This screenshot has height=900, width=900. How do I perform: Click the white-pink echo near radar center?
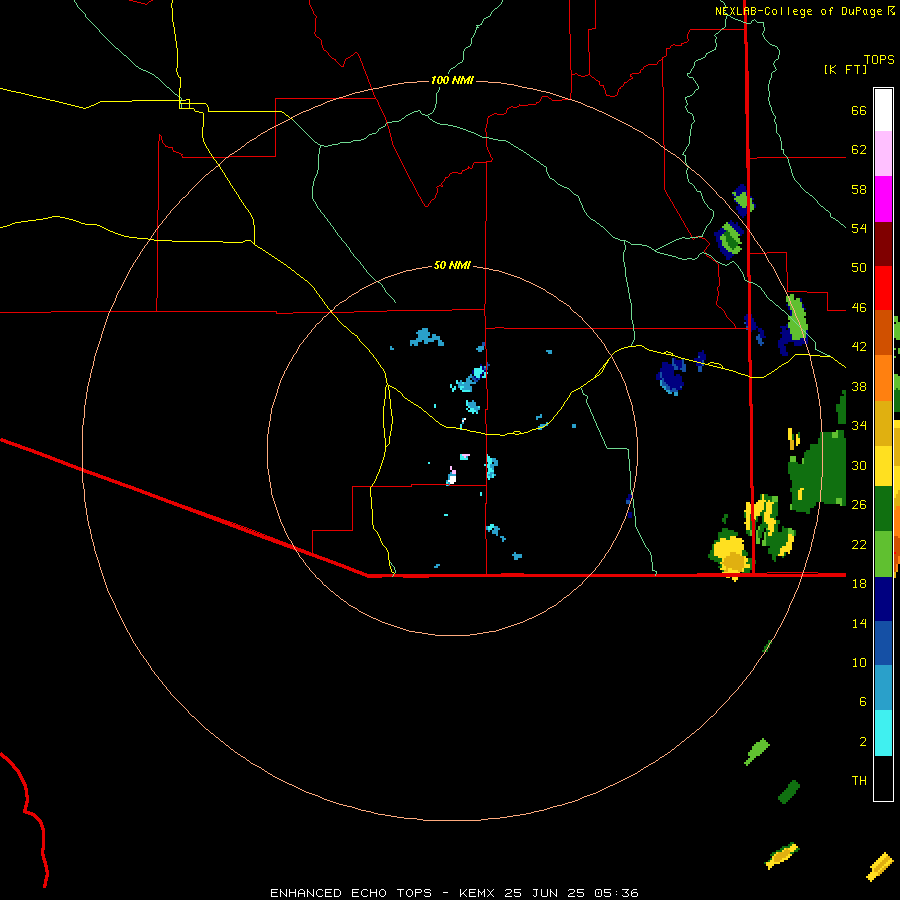coord(452,476)
